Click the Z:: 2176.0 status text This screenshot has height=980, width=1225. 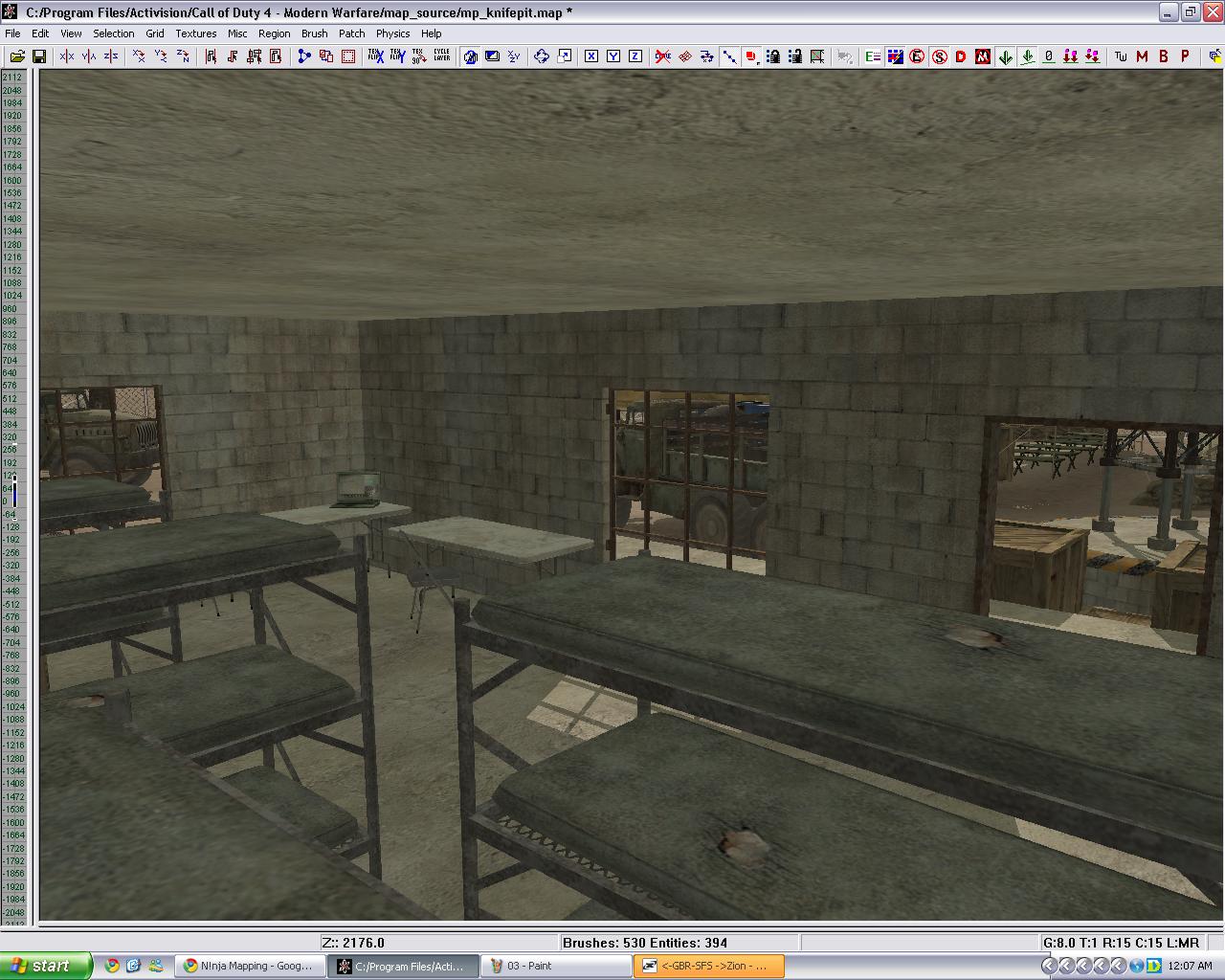353,943
